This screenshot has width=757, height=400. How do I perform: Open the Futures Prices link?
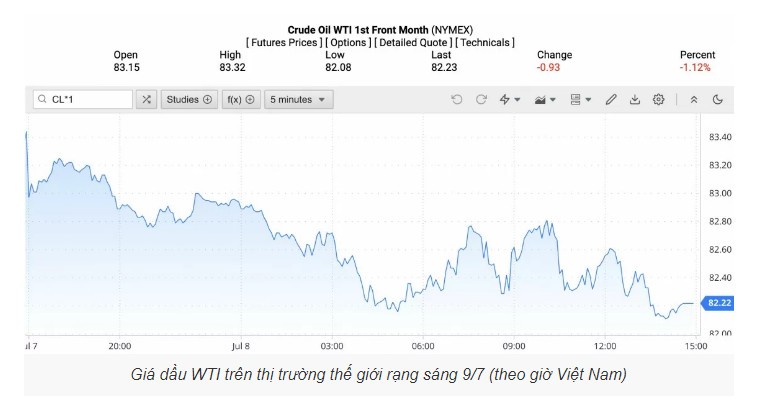(x=282, y=42)
